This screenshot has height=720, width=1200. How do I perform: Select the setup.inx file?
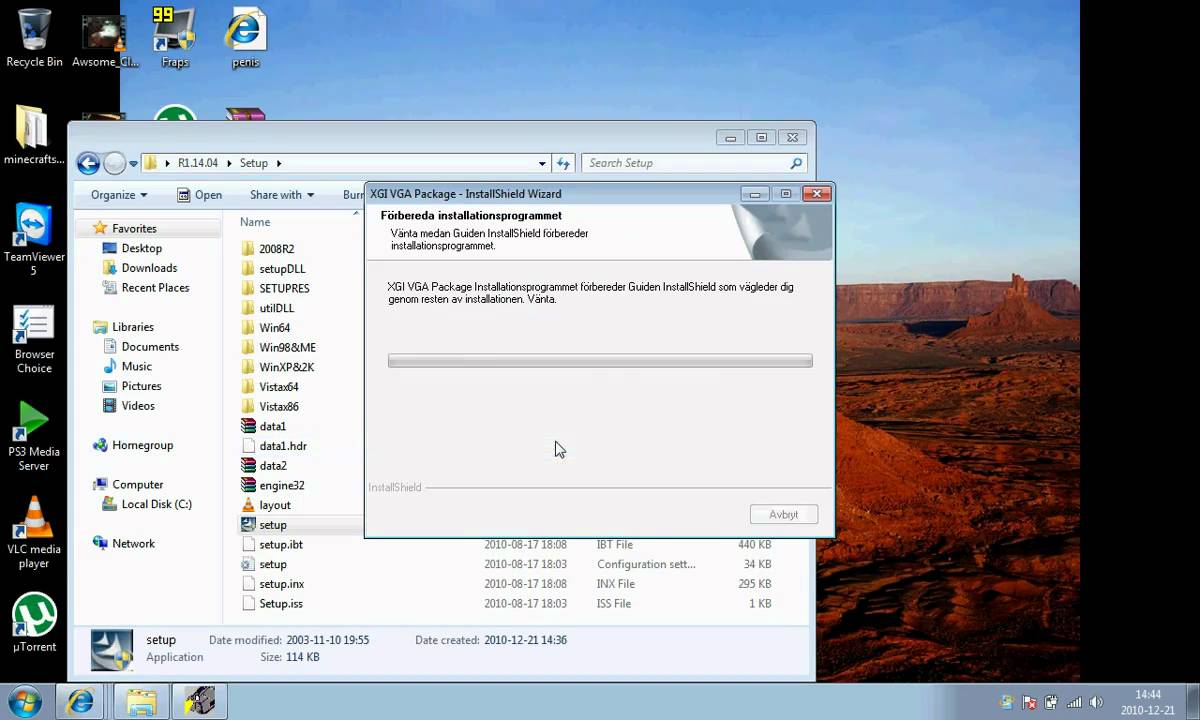[x=281, y=584]
